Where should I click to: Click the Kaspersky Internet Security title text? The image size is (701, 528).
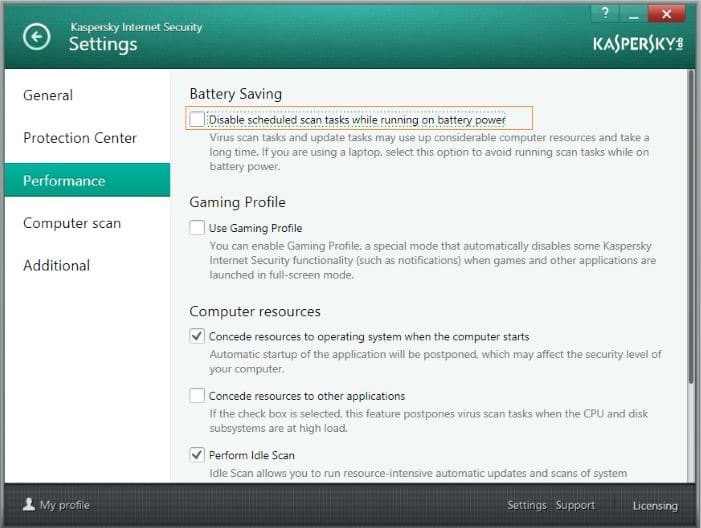136,27
